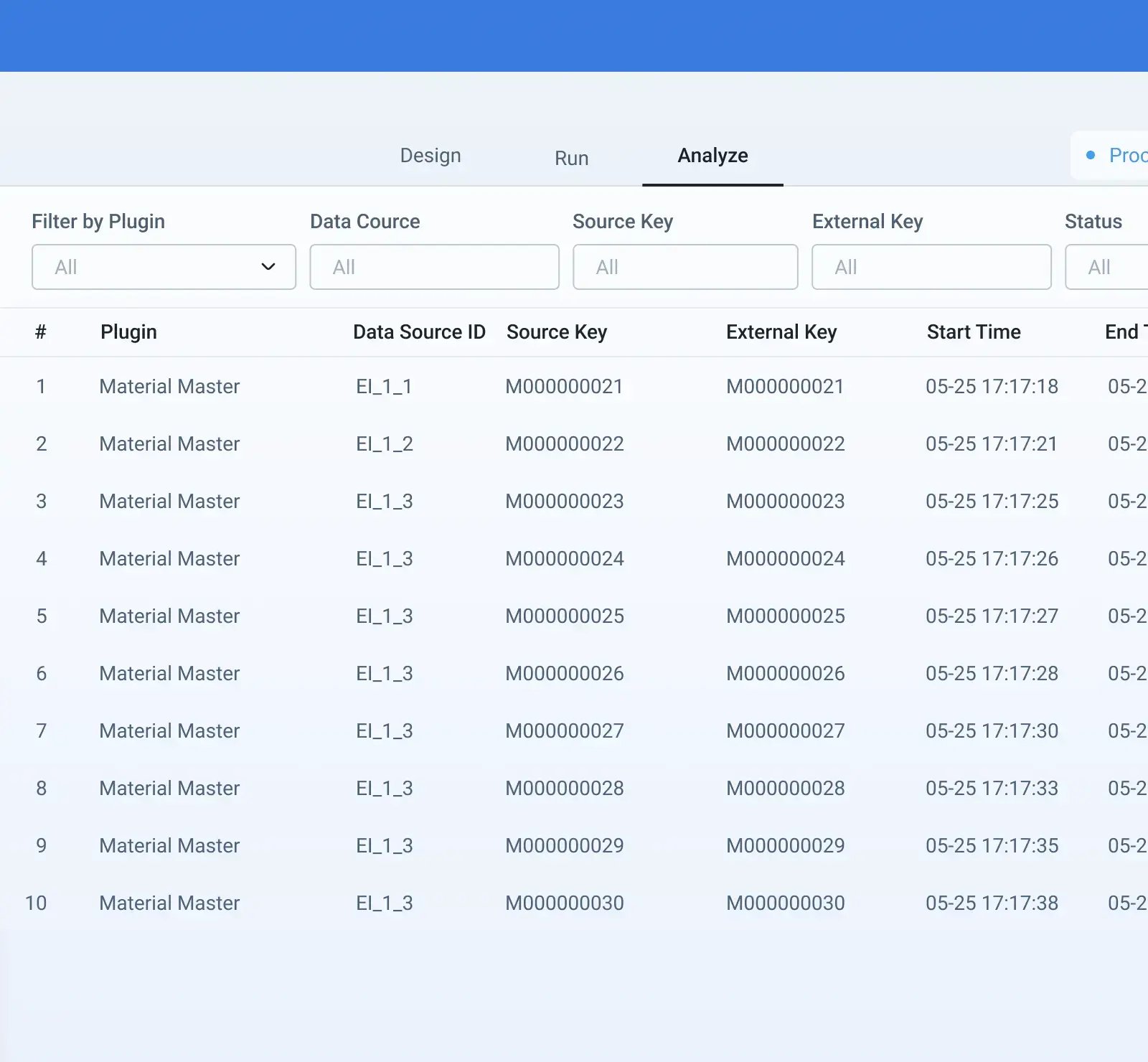The width and height of the screenshot is (1148, 1062).
Task: Select the Analyze tab
Action: tap(712, 155)
